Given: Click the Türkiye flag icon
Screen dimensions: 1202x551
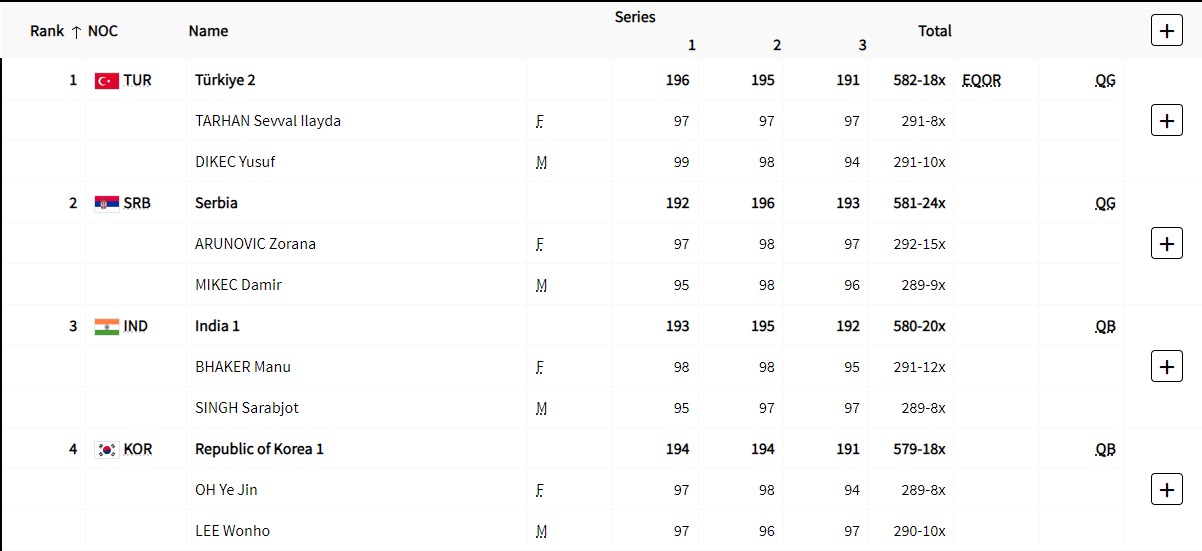Looking at the screenshot, I should click(107, 81).
